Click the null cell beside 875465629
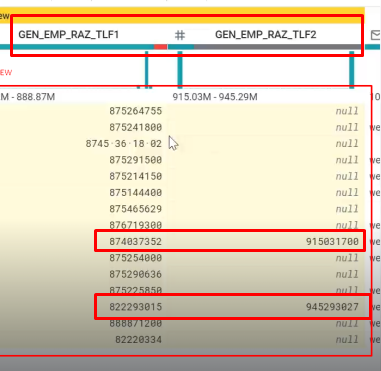Image resolution: width=381 pixels, height=371 pixels. (x=347, y=209)
